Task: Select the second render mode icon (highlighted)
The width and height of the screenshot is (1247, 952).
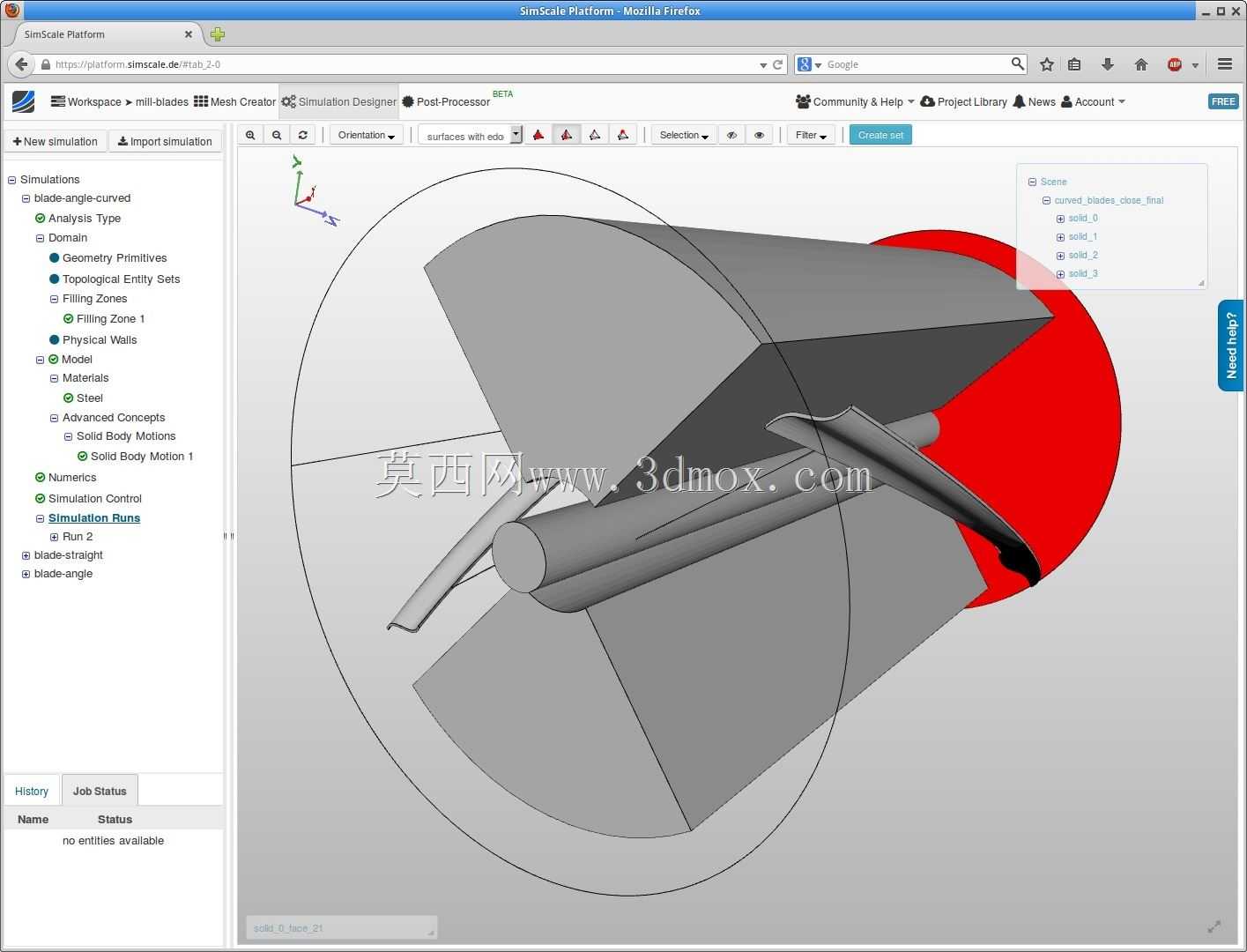Action: [x=567, y=135]
